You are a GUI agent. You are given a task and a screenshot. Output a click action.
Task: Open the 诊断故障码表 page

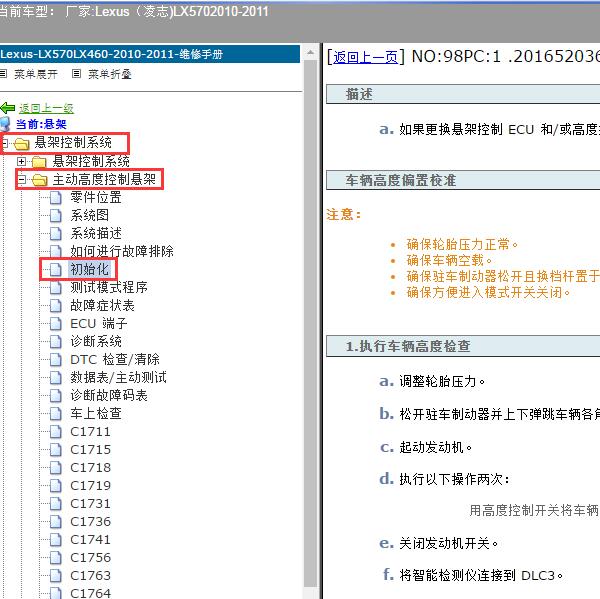click(x=109, y=395)
